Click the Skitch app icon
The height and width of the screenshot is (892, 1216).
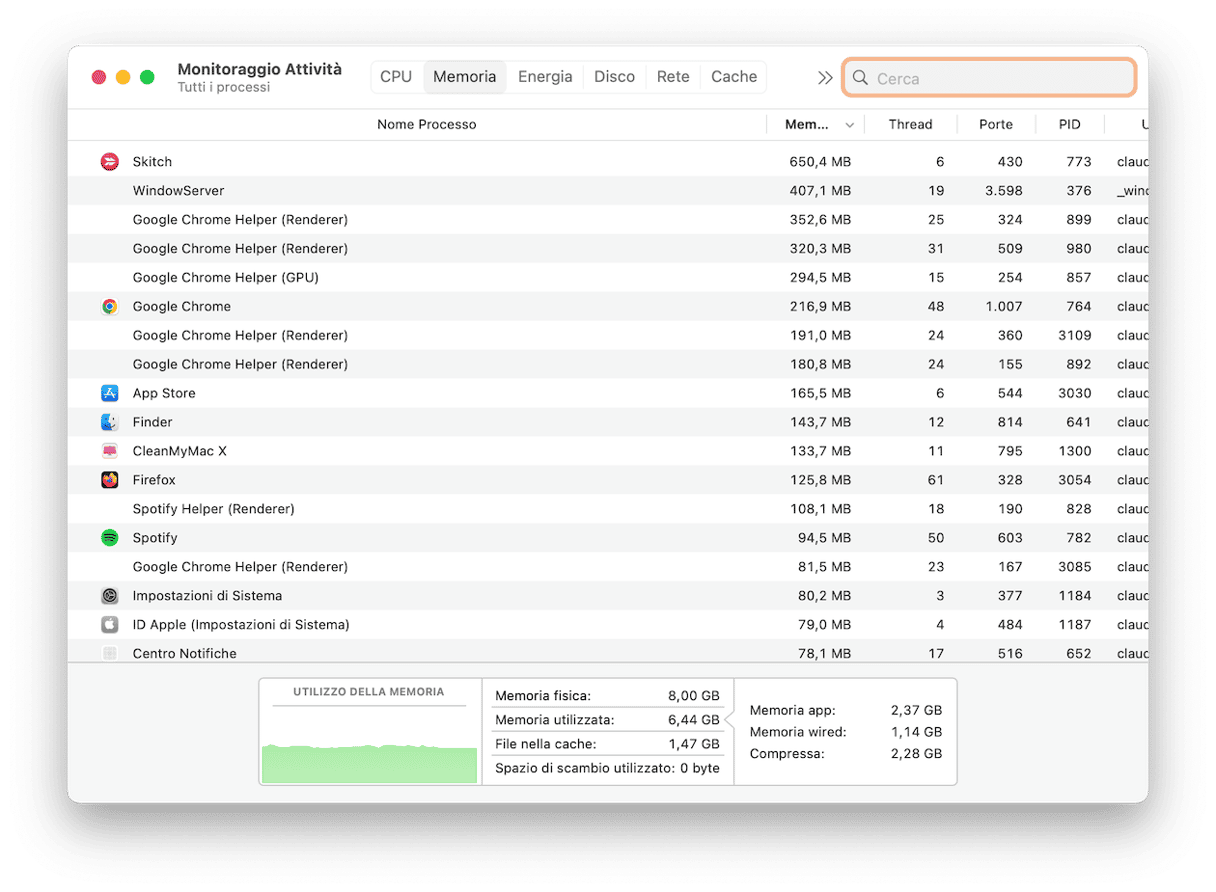click(110, 162)
